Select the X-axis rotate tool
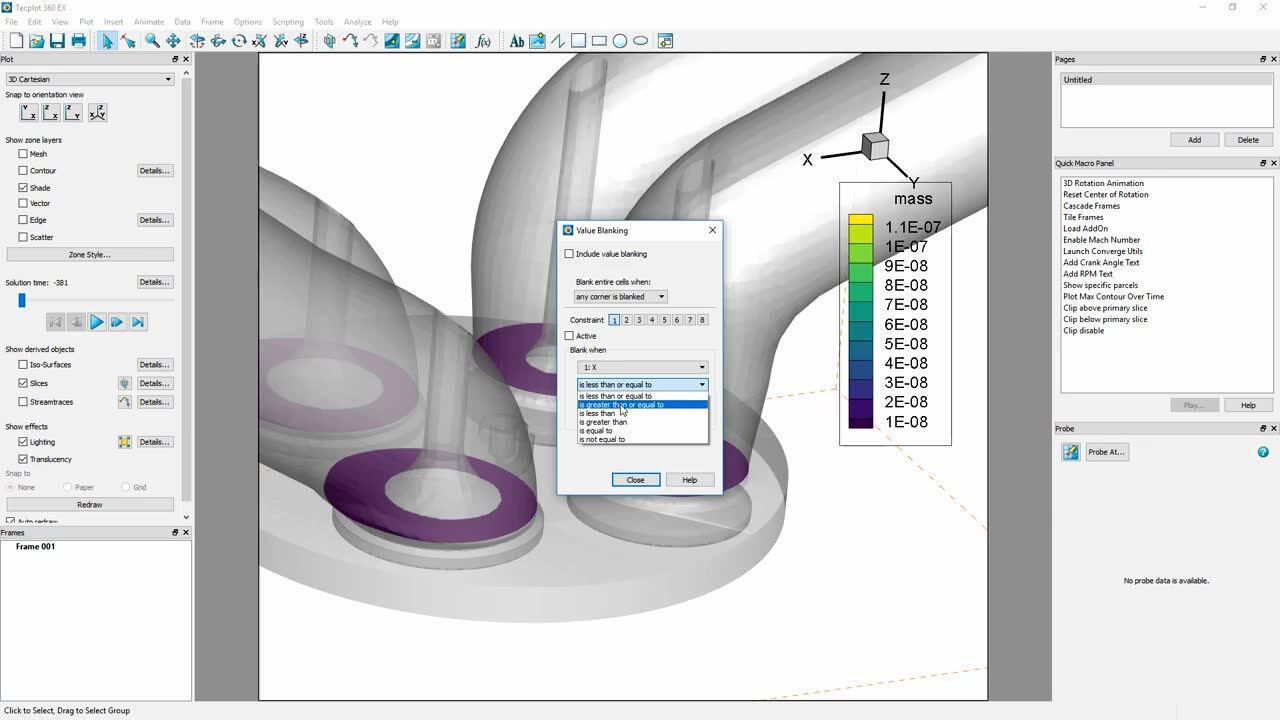Image resolution: width=1280 pixels, height=720 pixels. [259, 41]
